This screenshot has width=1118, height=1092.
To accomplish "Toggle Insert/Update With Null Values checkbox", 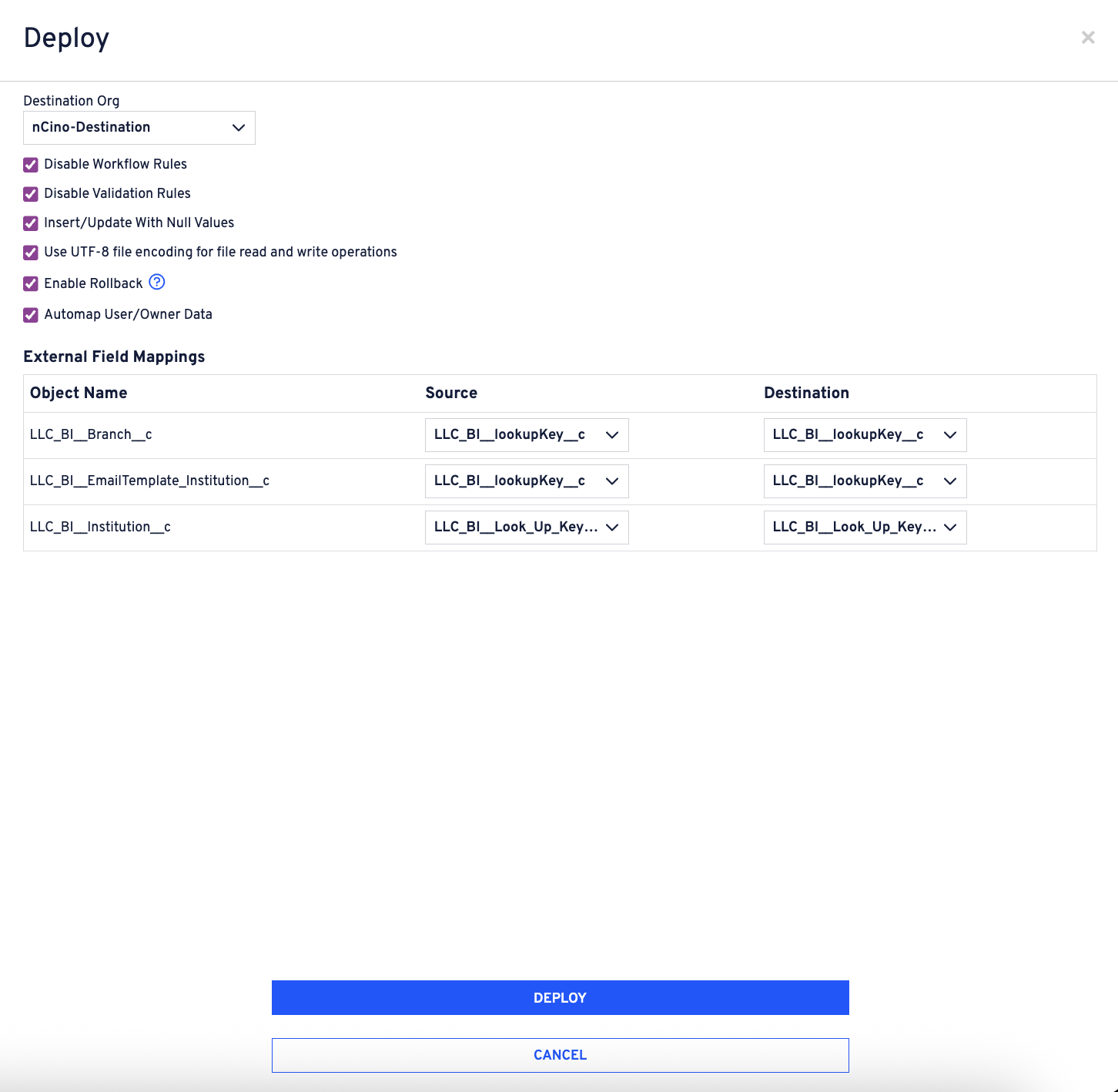I will 31,223.
